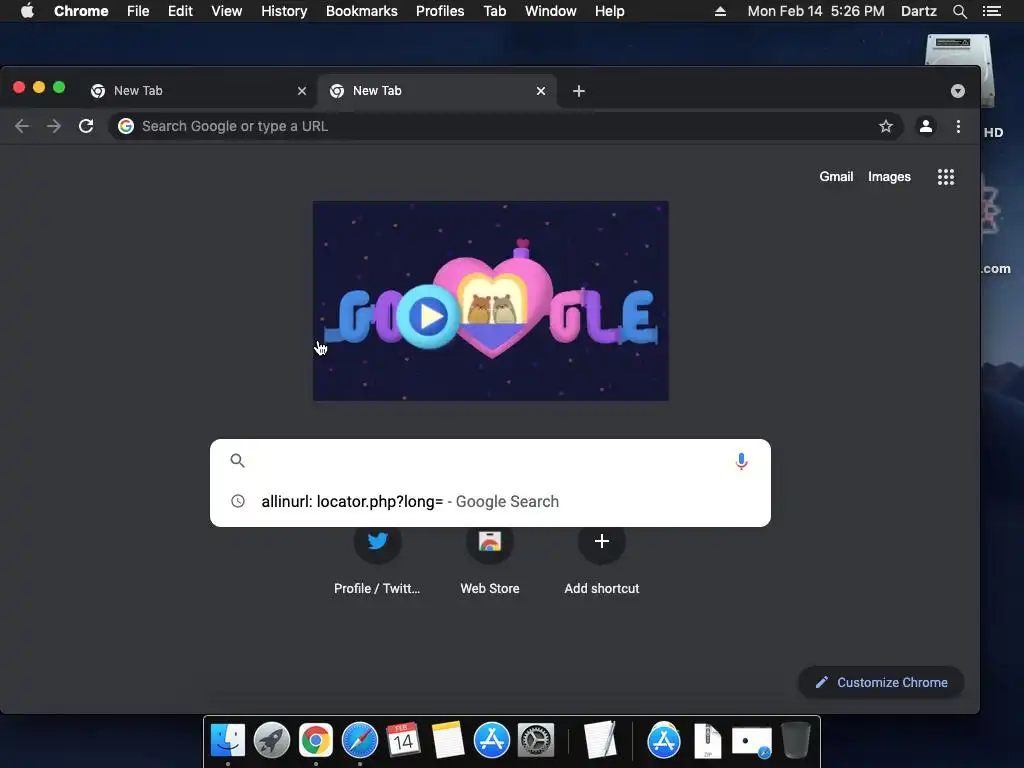Open the App Store icon next to Notes in Dock

click(x=492, y=741)
